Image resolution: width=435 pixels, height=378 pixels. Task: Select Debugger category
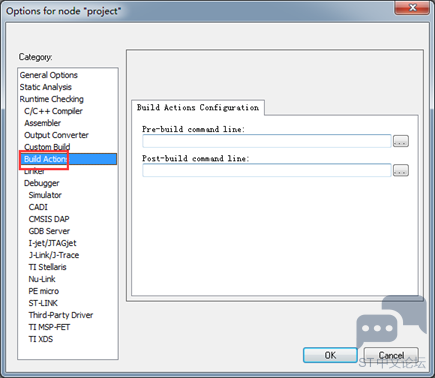(41, 183)
